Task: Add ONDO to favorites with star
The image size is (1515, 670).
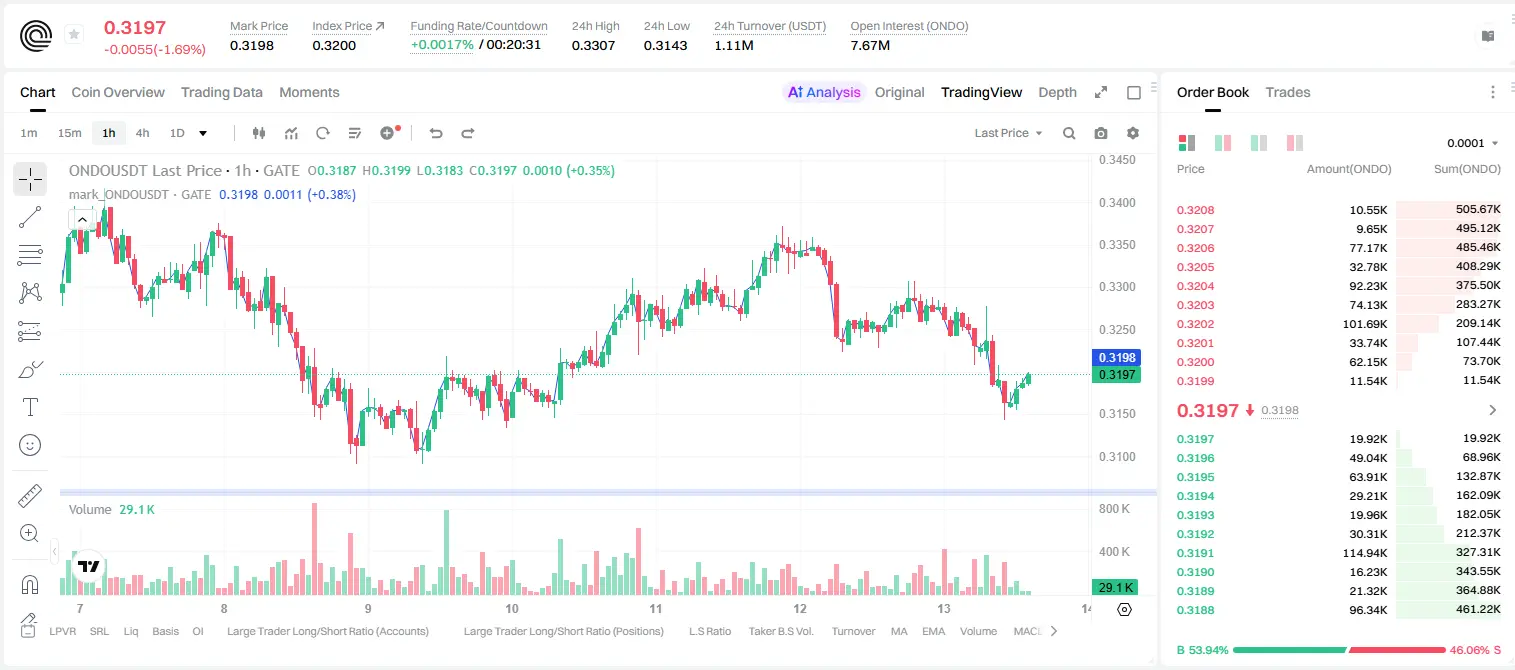Action: coord(73,35)
